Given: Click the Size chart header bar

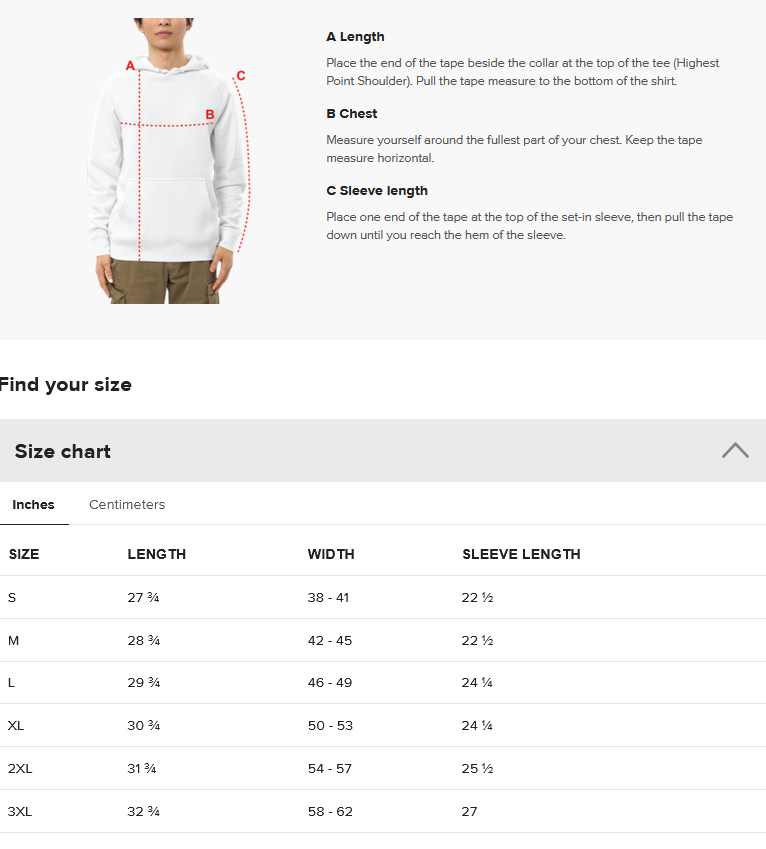Looking at the screenshot, I should tap(383, 450).
